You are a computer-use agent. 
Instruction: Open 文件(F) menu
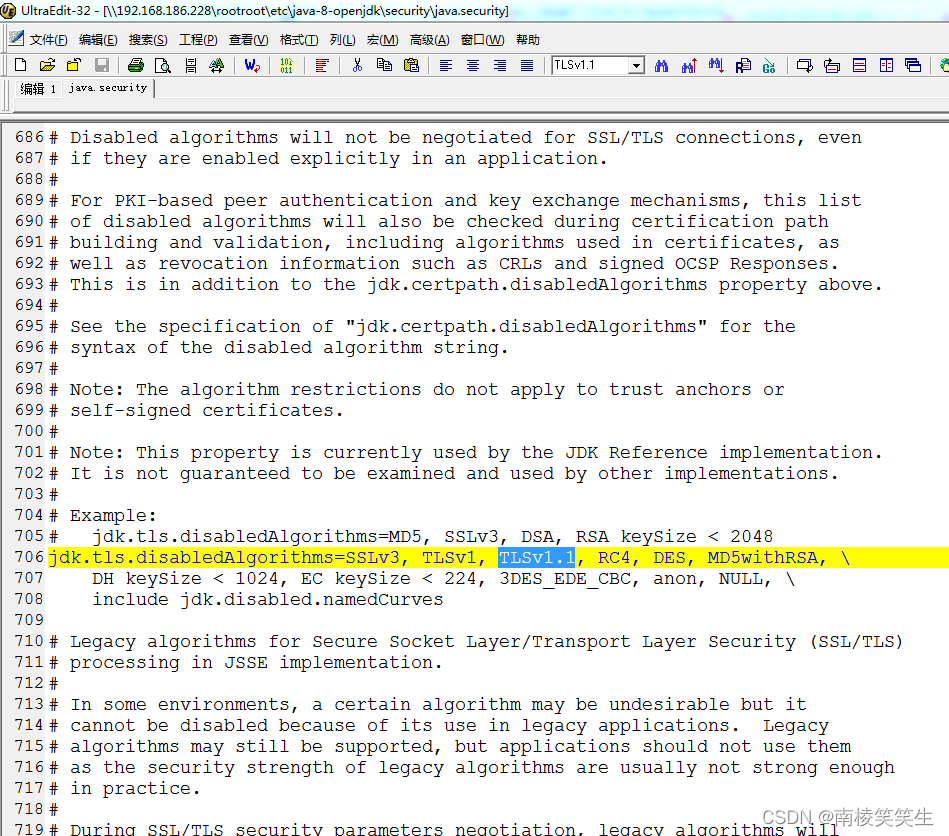[x=48, y=40]
